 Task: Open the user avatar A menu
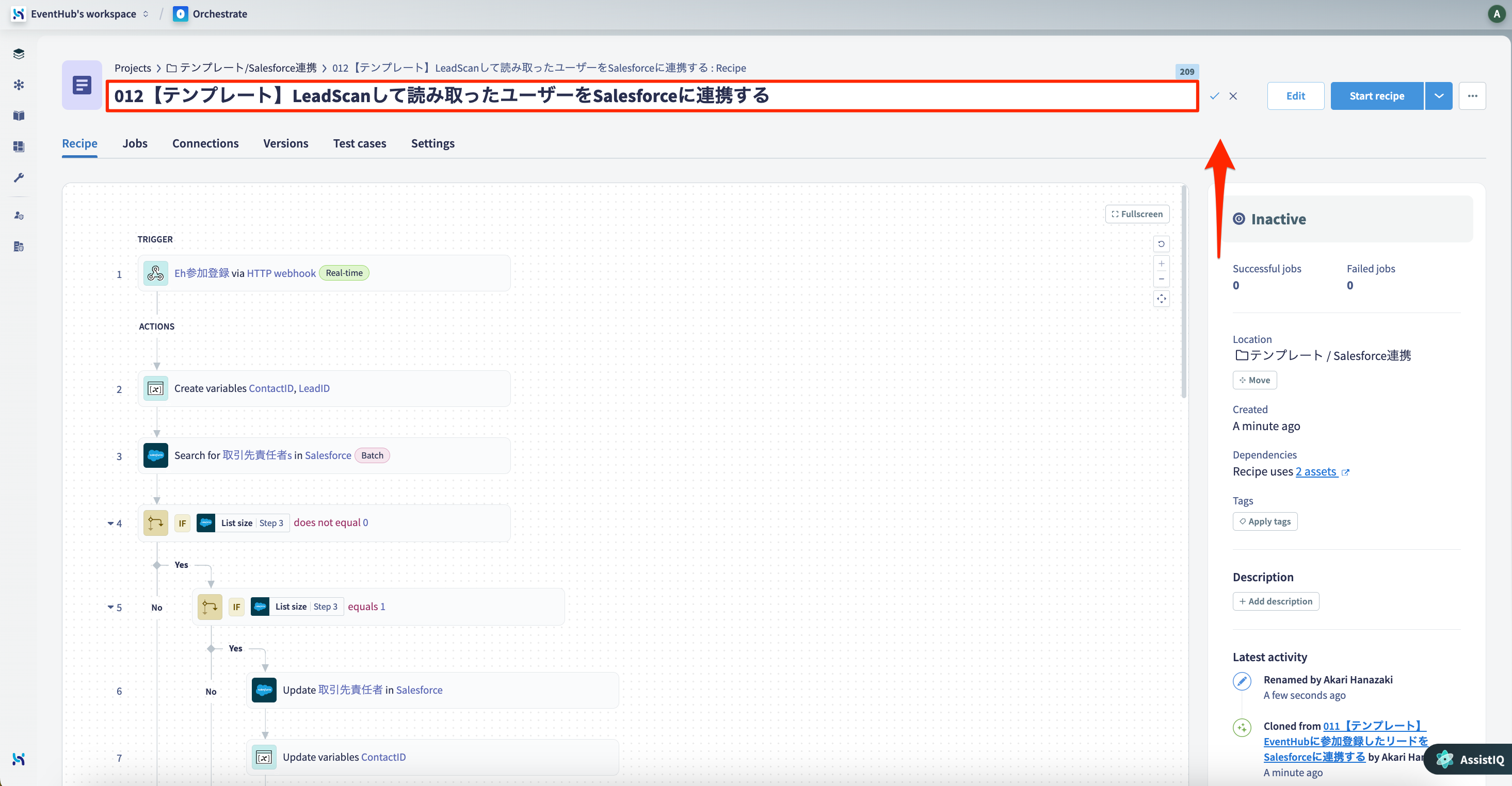point(1496,13)
